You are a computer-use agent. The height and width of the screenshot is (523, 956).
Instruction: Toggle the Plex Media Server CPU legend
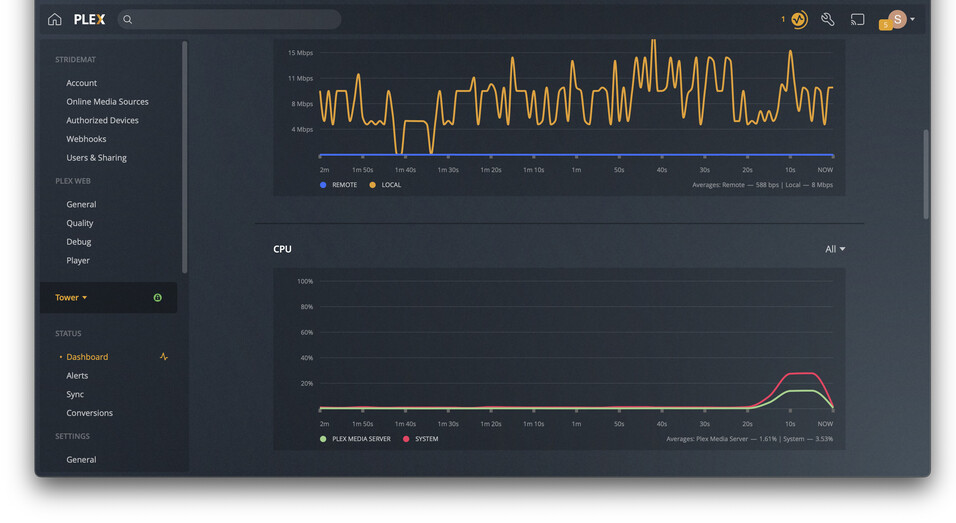pyautogui.click(x=355, y=439)
